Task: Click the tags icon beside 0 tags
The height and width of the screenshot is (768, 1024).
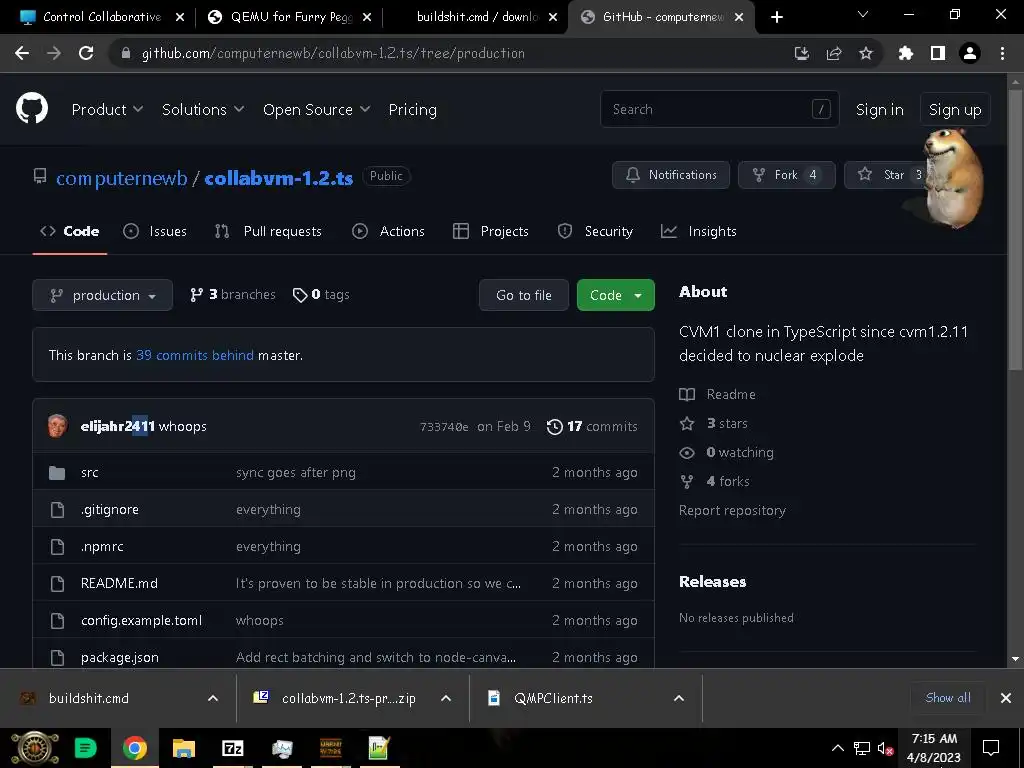Action: coord(300,295)
